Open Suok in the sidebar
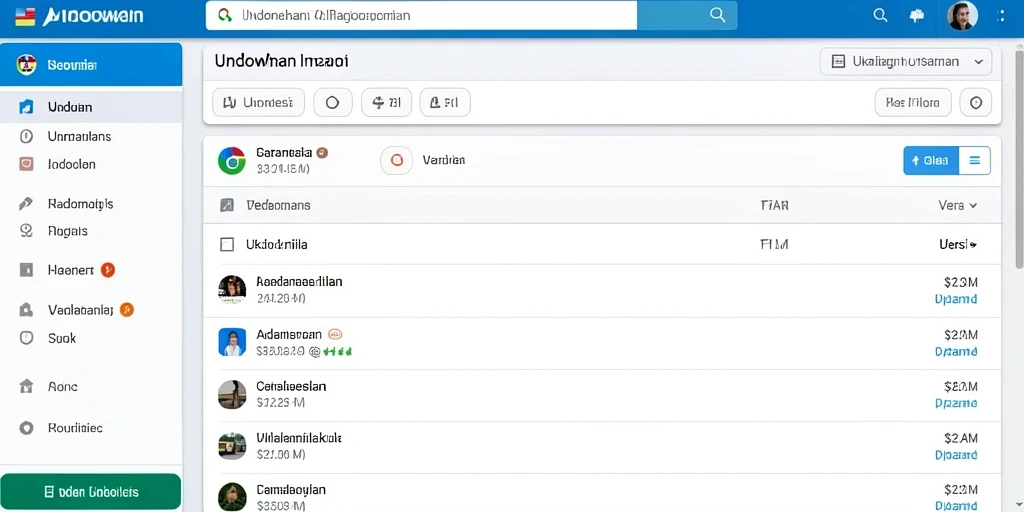 pyautogui.click(x=62, y=338)
